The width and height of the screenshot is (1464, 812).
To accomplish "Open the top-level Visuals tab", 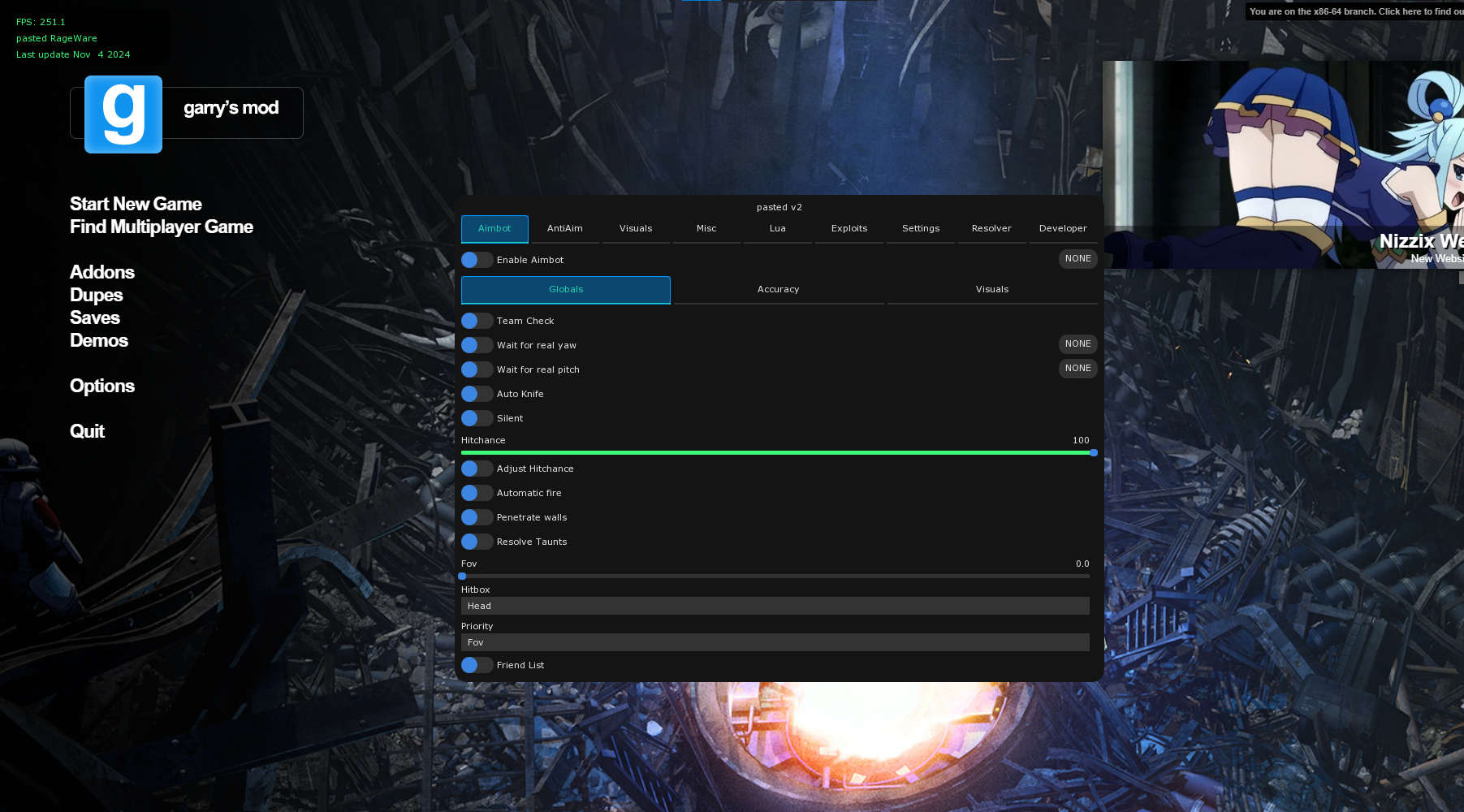I will 636,229.
